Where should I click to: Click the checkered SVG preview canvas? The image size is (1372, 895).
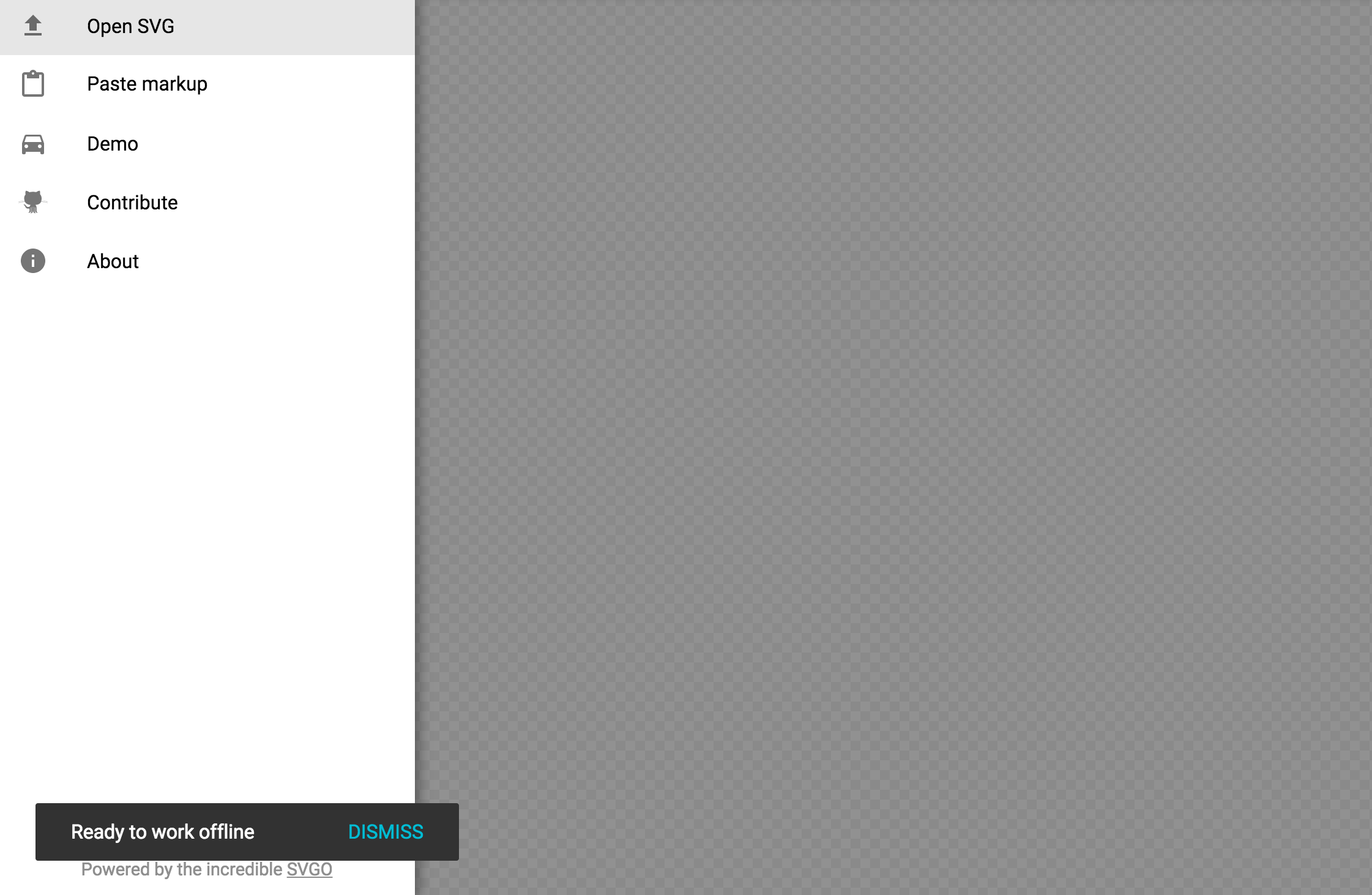click(894, 447)
